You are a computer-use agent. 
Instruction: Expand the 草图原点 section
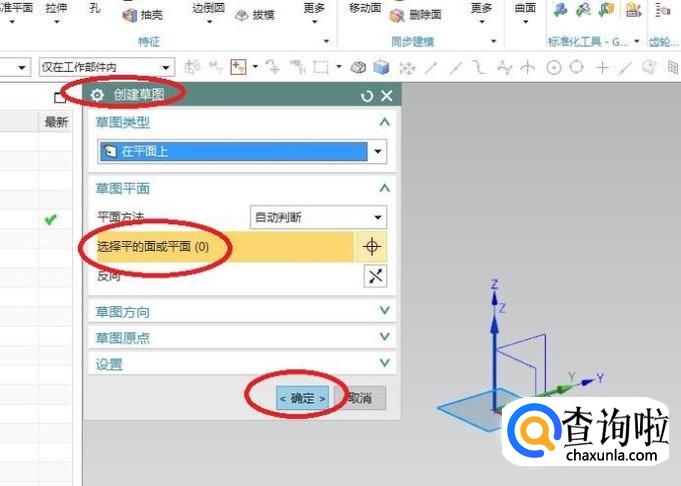point(242,337)
